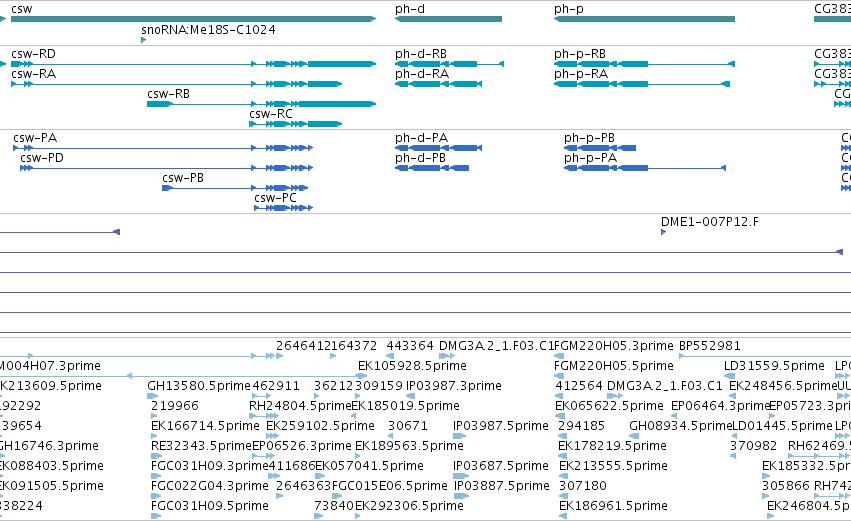The image size is (851, 521).
Task: Select the EK259102.5prime EST
Action: coord(320,426)
